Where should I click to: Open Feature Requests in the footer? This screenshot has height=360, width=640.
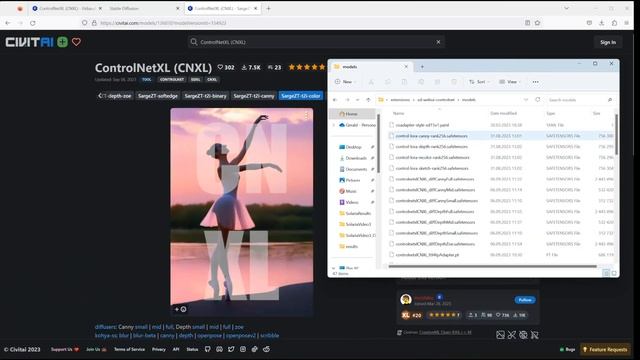tap(605, 349)
